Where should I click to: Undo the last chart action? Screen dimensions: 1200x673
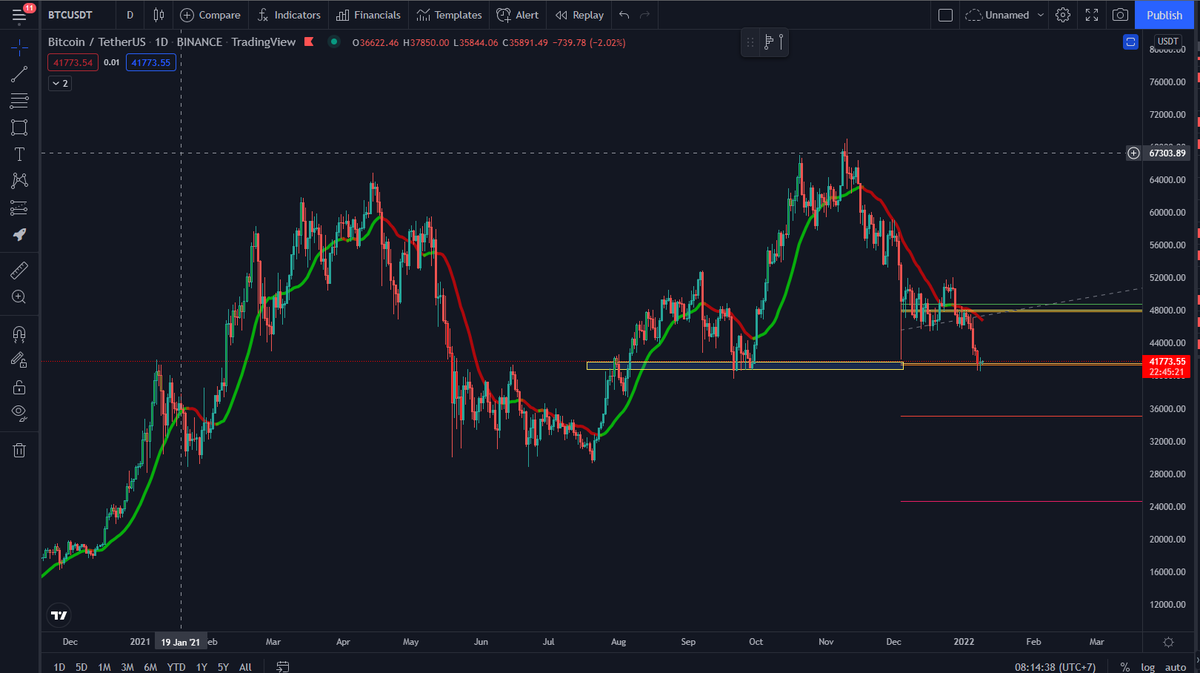click(625, 15)
